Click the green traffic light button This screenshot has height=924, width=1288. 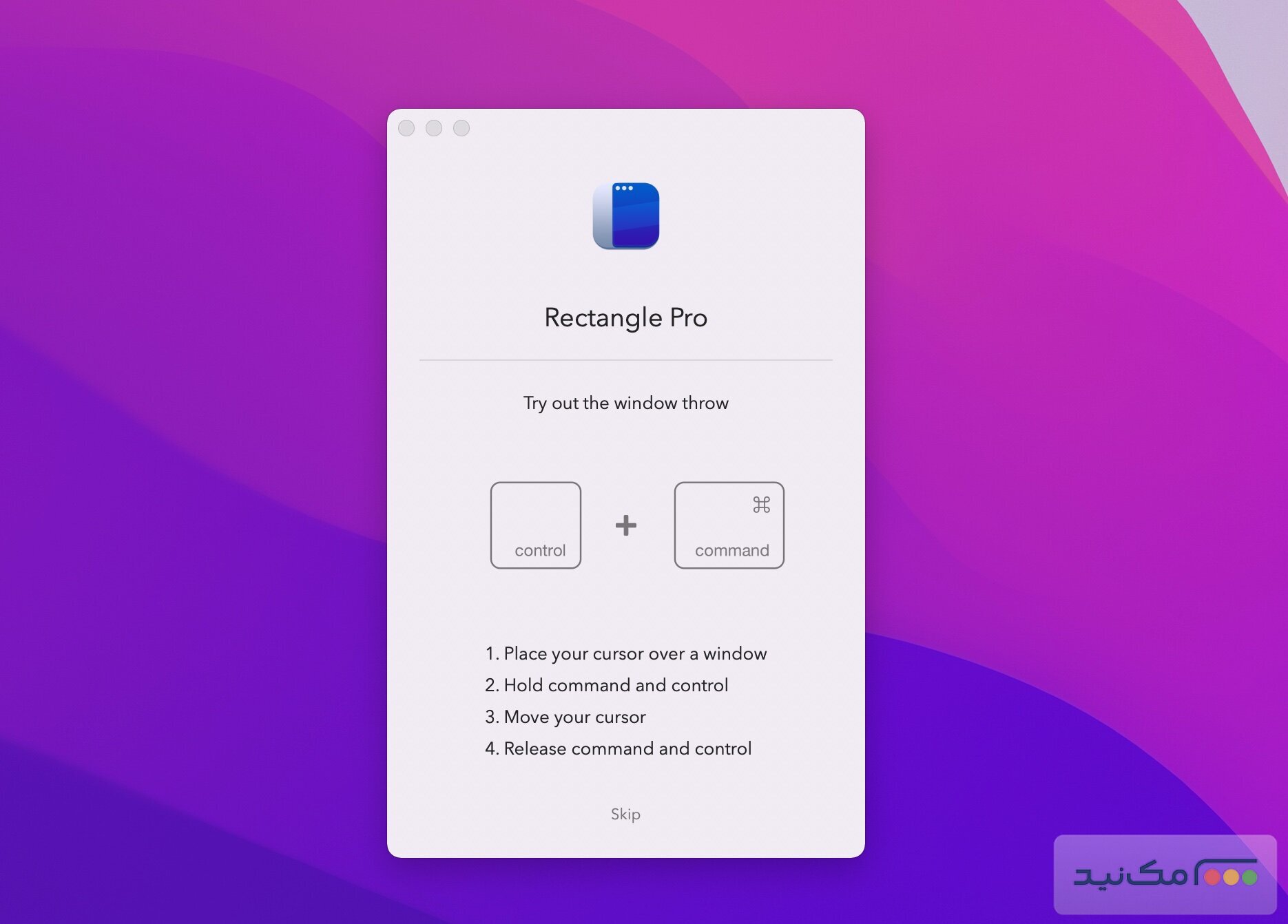pyautogui.click(x=460, y=128)
